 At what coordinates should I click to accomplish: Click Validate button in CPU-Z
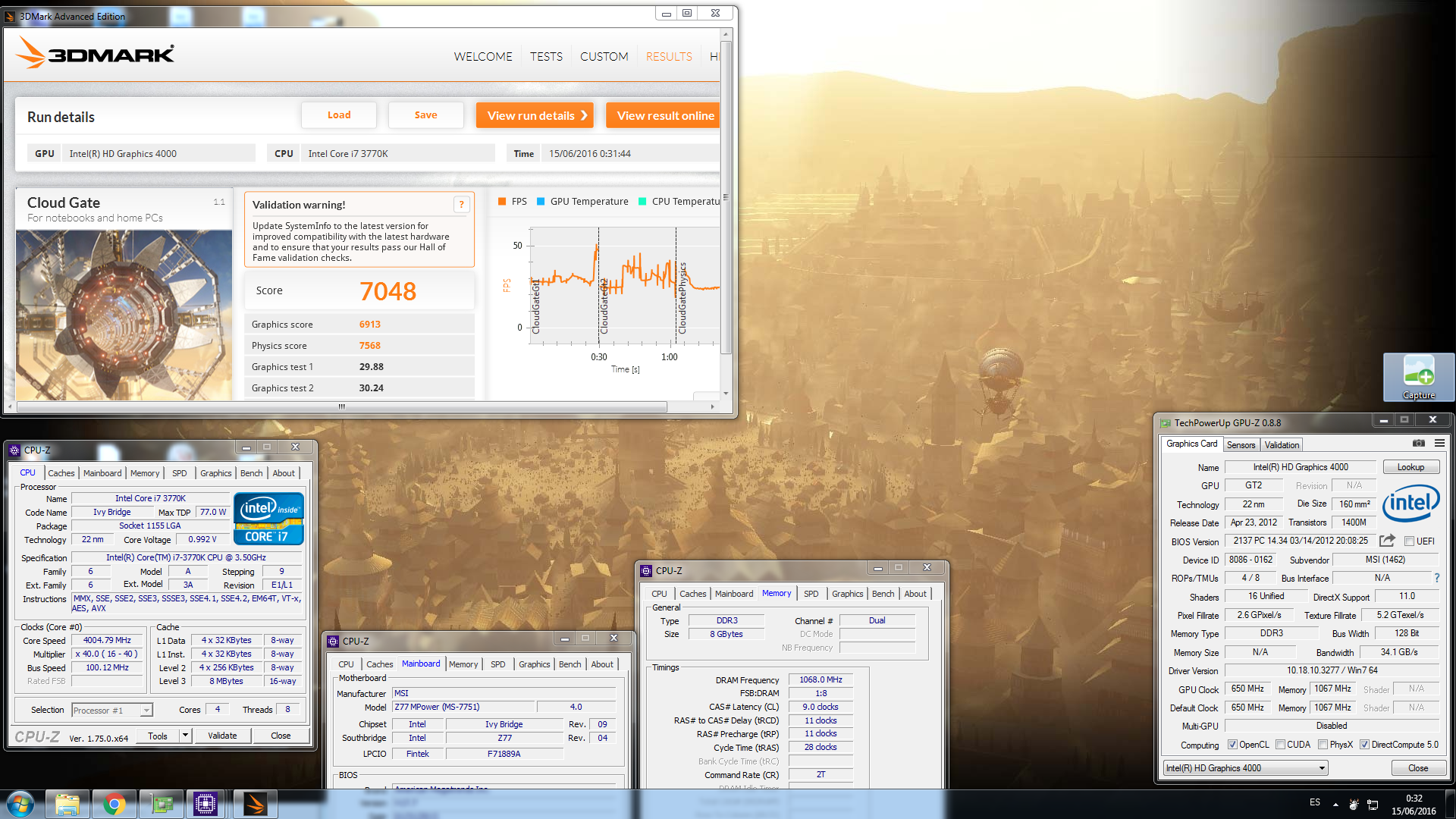click(x=222, y=736)
